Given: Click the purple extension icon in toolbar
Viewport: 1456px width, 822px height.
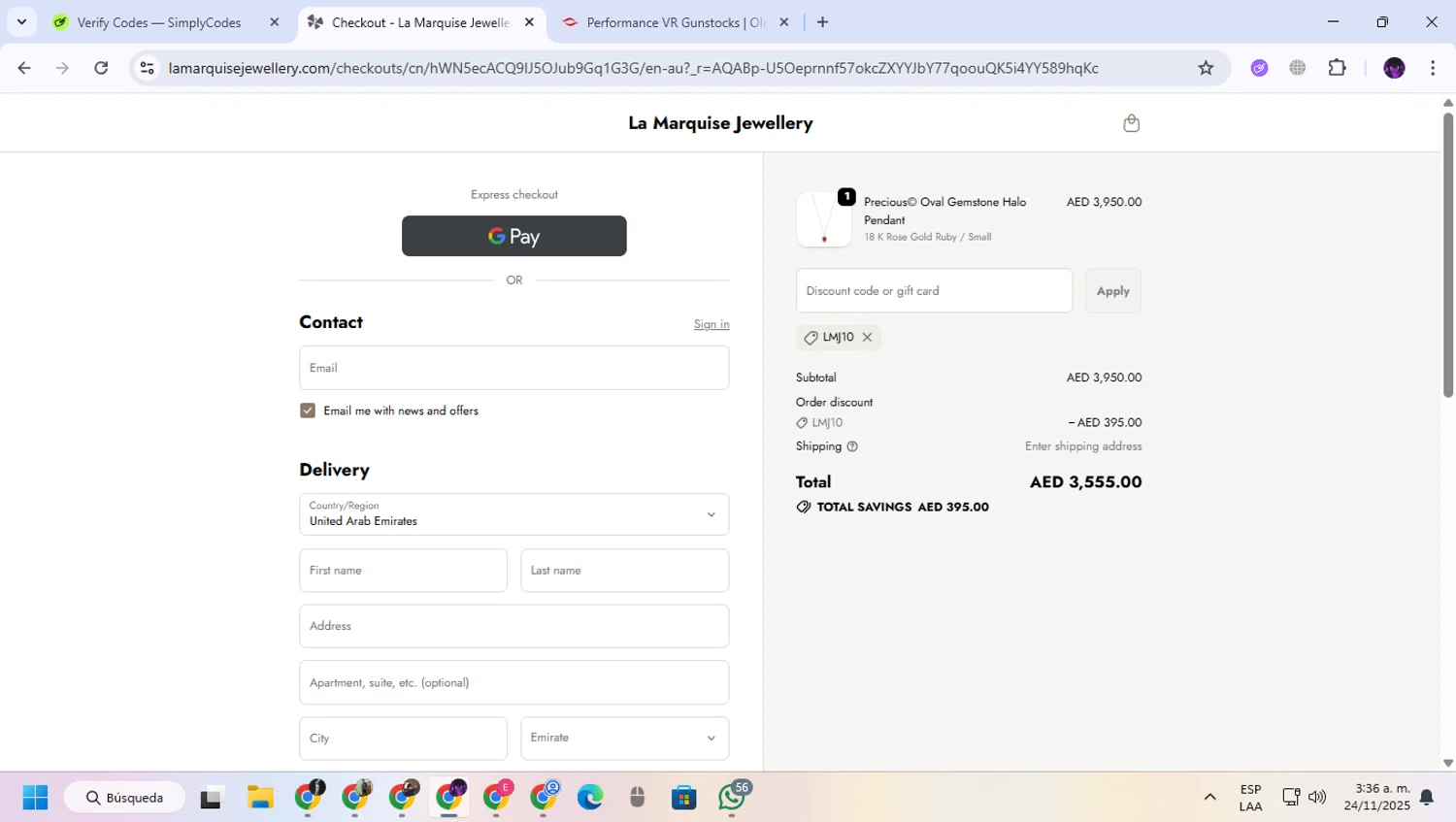Looking at the screenshot, I should tap(1259, 68).
